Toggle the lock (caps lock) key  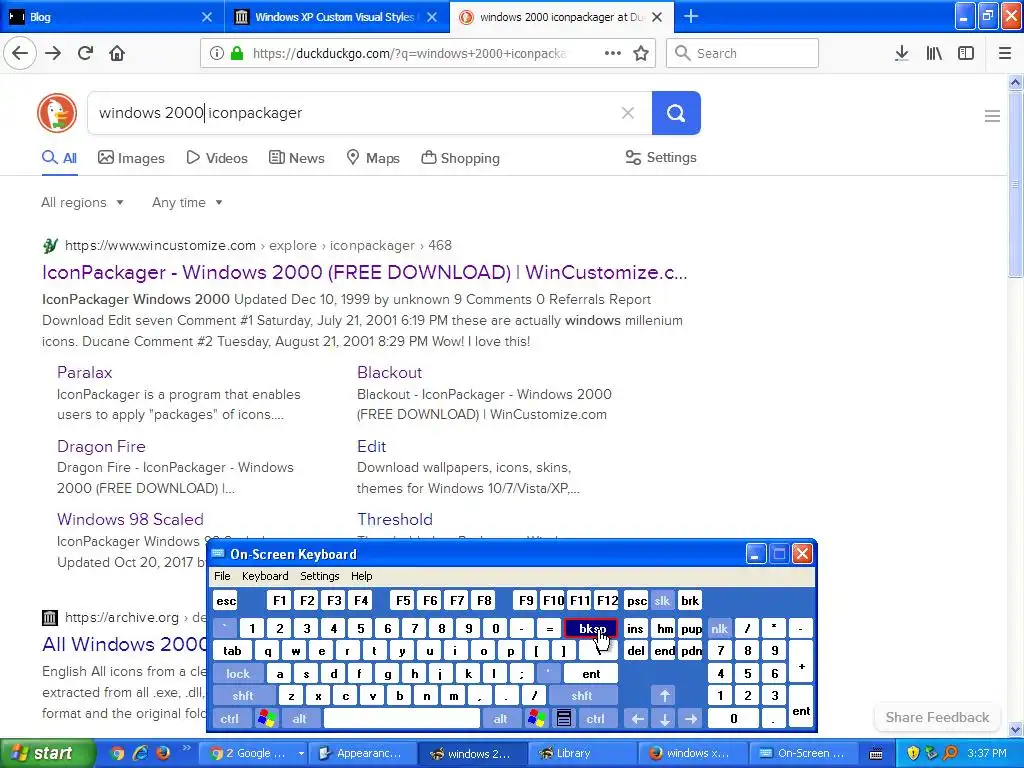pyautogui.click(x=238, y=673)
